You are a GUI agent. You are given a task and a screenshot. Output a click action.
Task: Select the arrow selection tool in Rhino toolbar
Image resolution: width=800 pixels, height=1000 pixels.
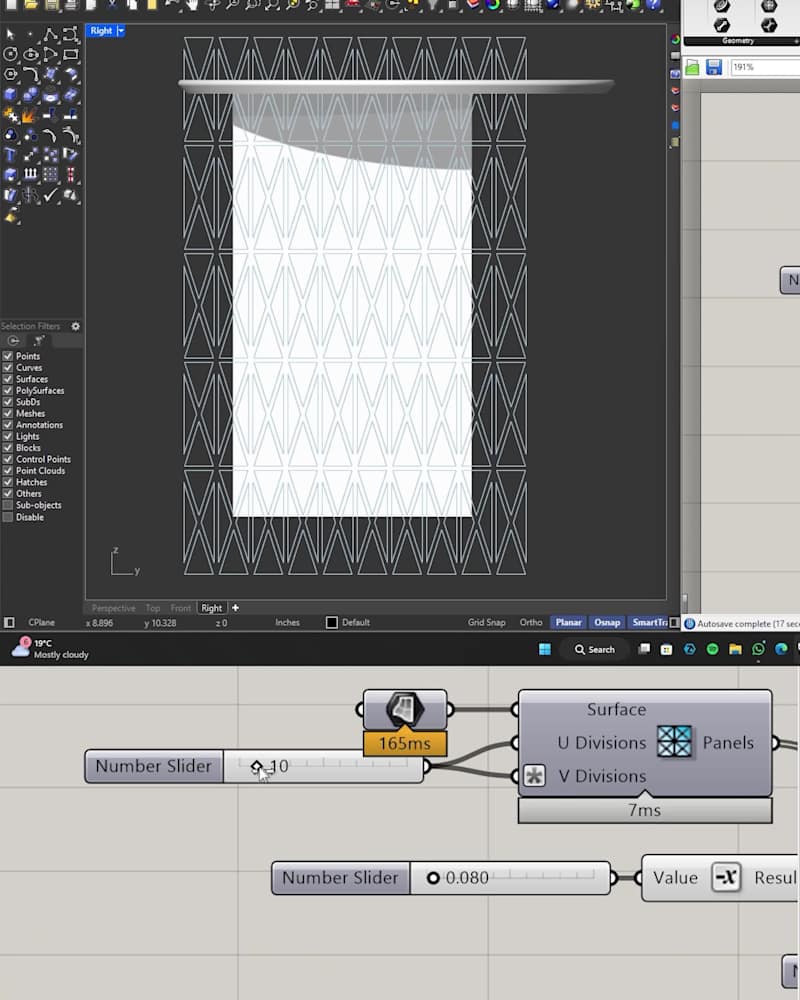pos(10,35)
